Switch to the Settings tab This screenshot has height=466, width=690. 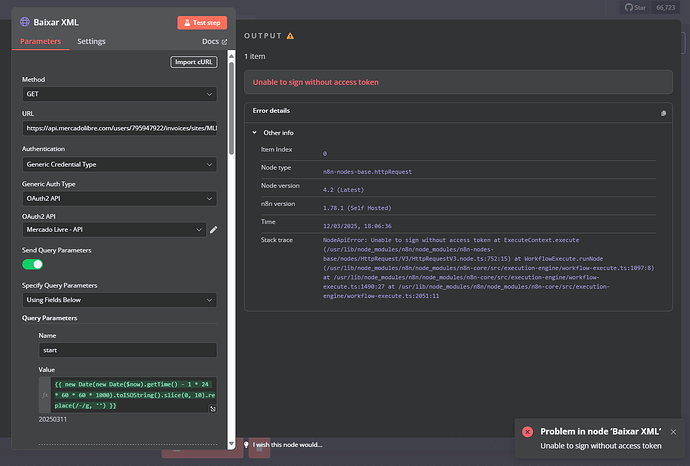pyautogui.click(x=91, y=41)
